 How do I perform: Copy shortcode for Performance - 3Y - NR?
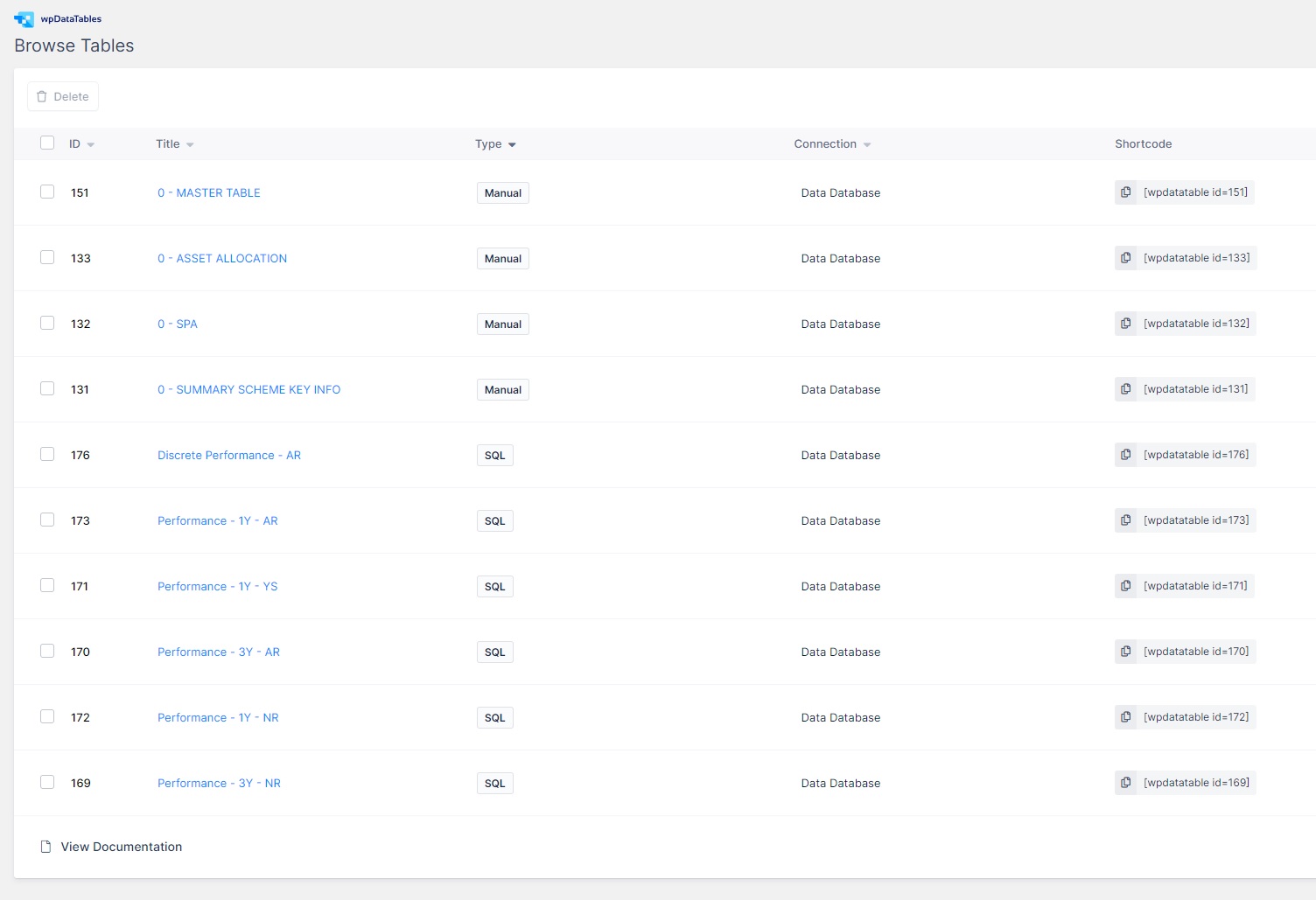click(1125, 783)
